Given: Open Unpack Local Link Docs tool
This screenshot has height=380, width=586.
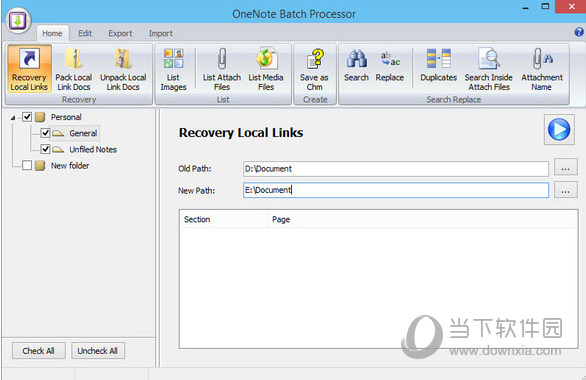Looking at the screenshot, I should (123, 69).
